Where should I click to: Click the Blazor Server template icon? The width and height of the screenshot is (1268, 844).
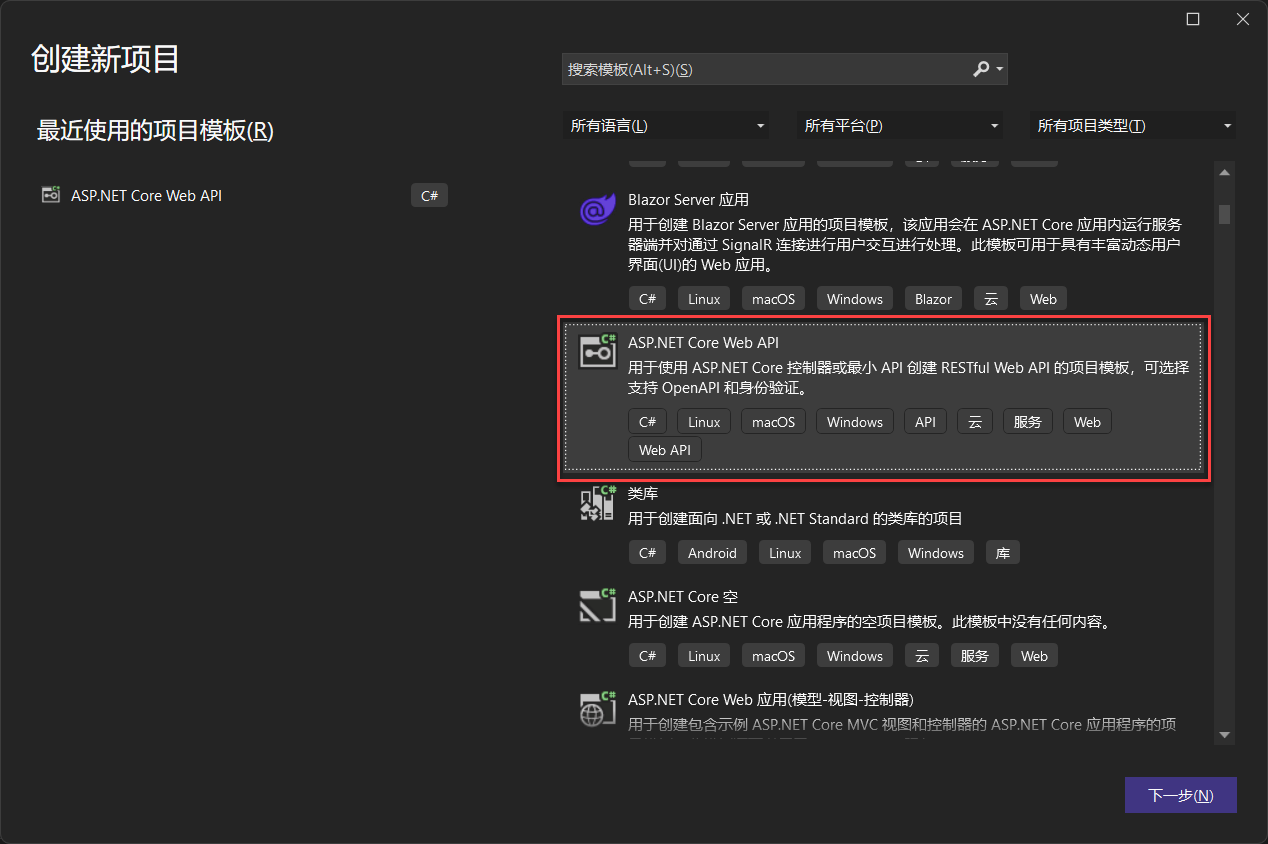coord(597,210)
